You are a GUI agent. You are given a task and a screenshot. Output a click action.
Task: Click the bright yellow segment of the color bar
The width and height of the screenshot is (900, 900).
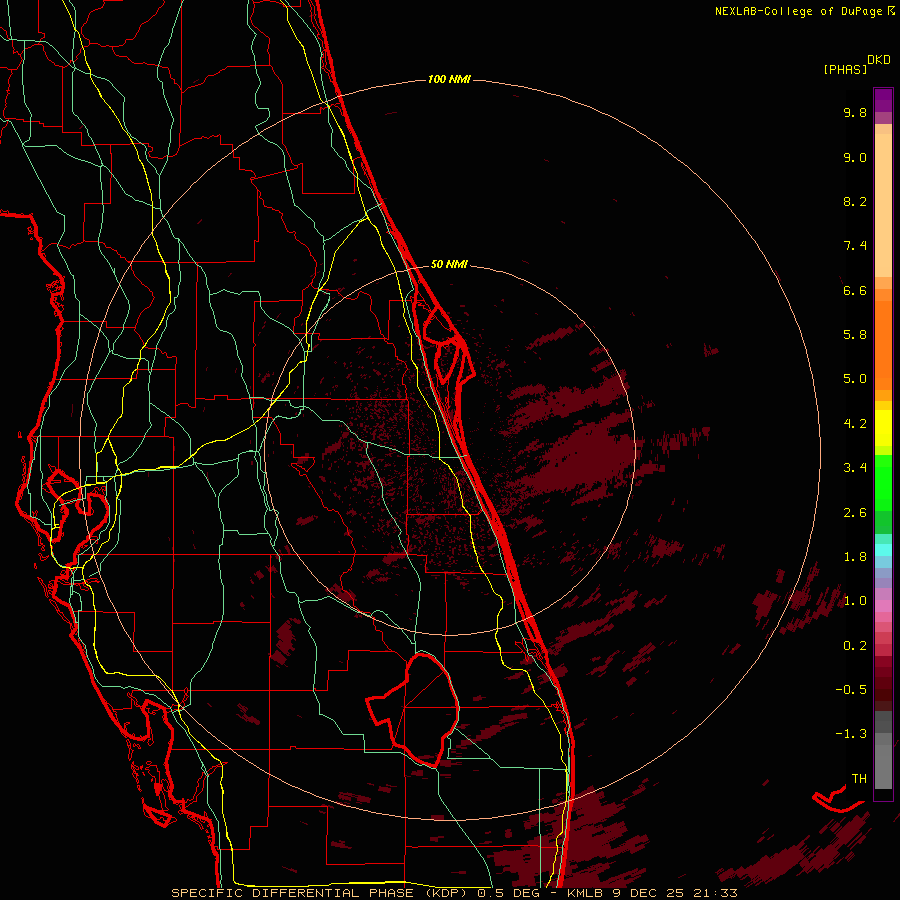pos(883,427)
